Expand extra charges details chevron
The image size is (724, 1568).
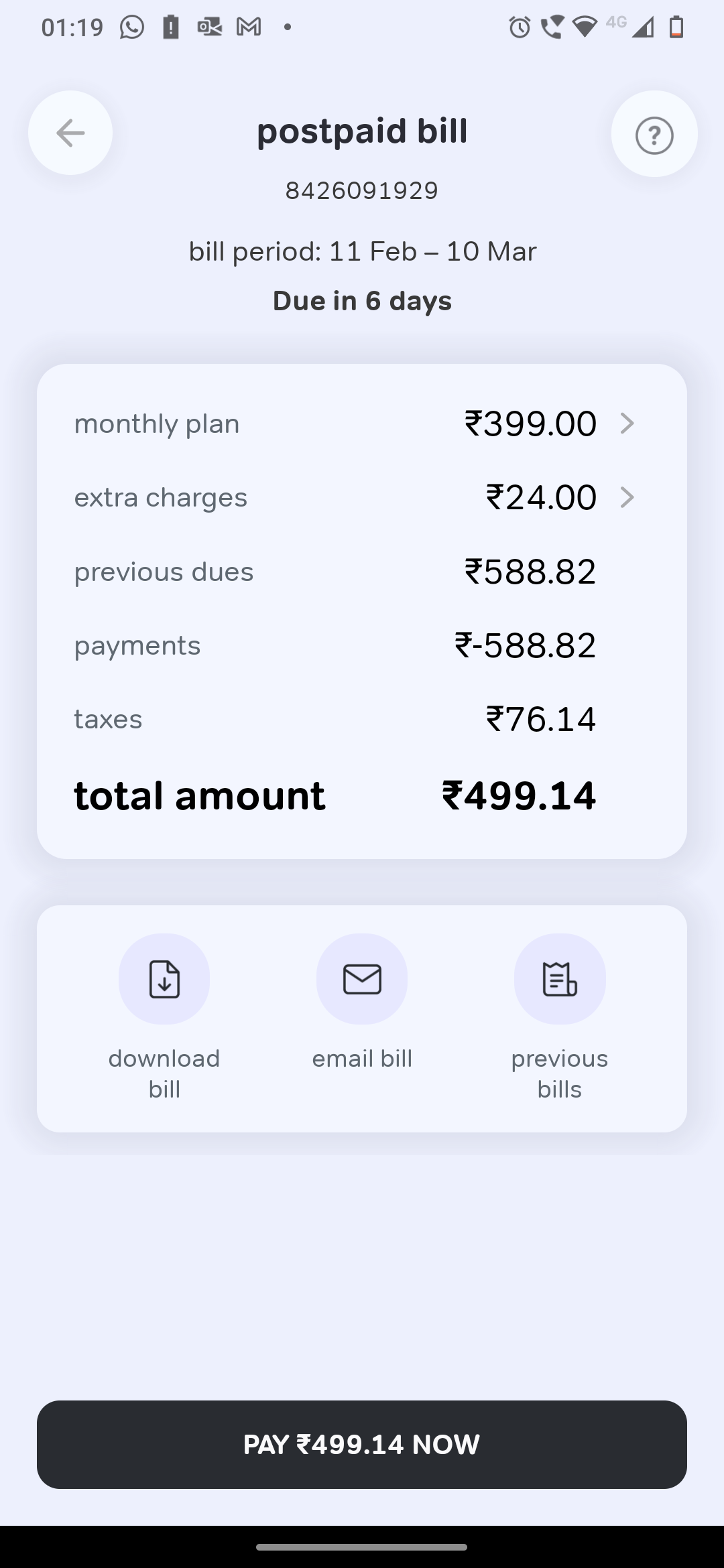click(x=627, y=497)
